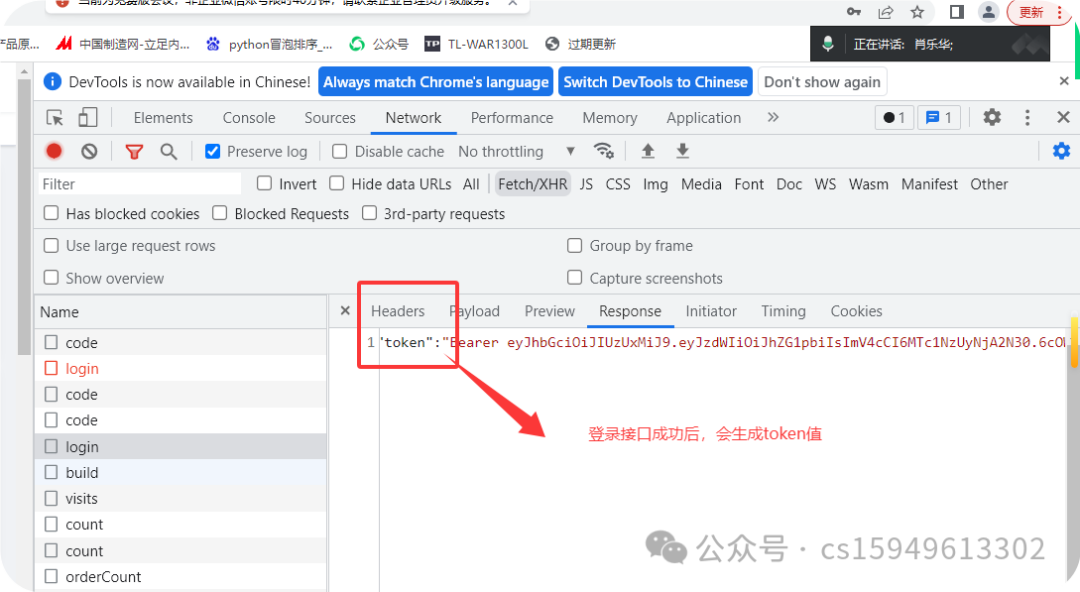
Task: Enable Disable cache
Action: (337, 151)
